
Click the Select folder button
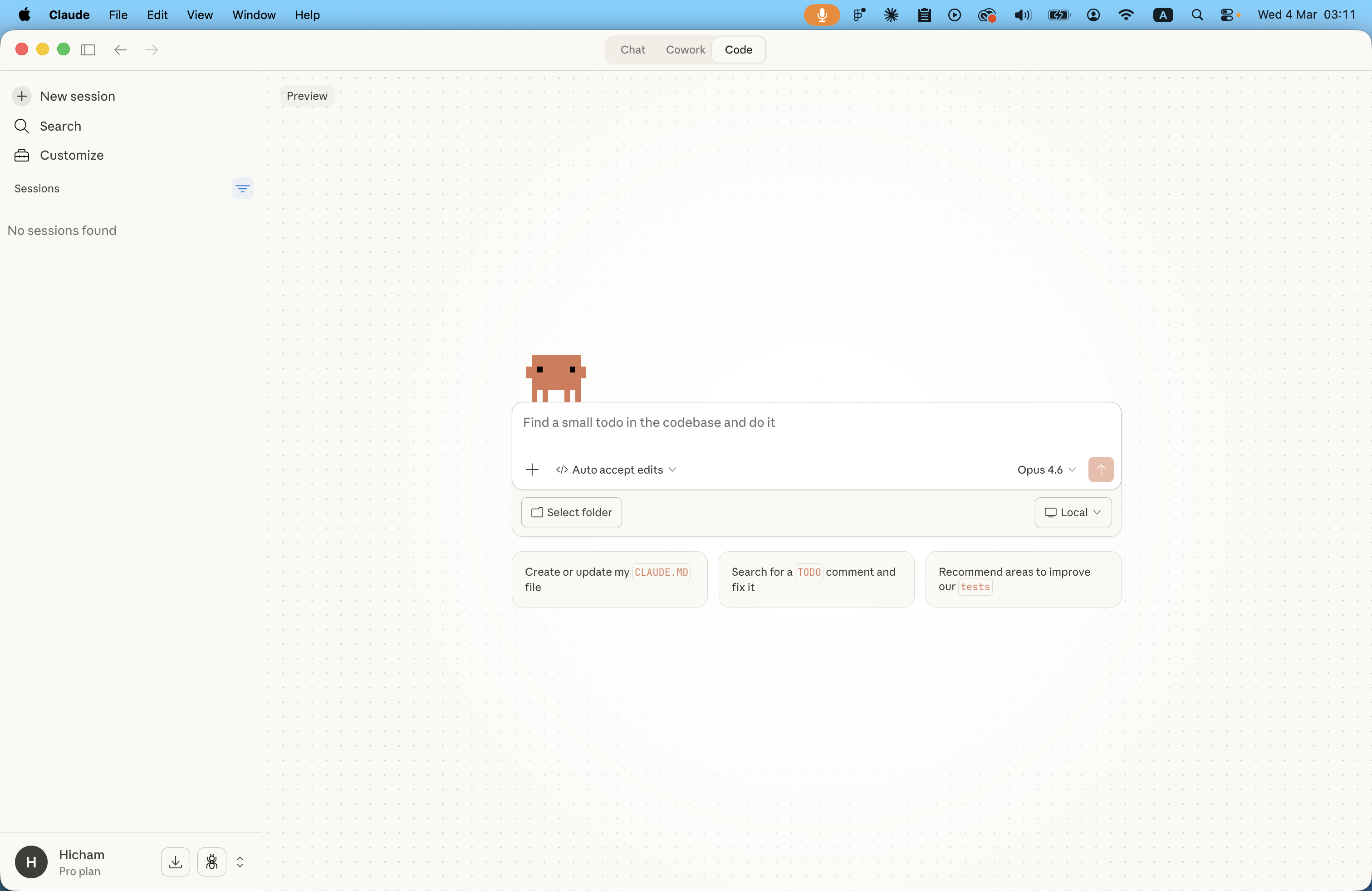pyautogui.click(x=571, y=512)
